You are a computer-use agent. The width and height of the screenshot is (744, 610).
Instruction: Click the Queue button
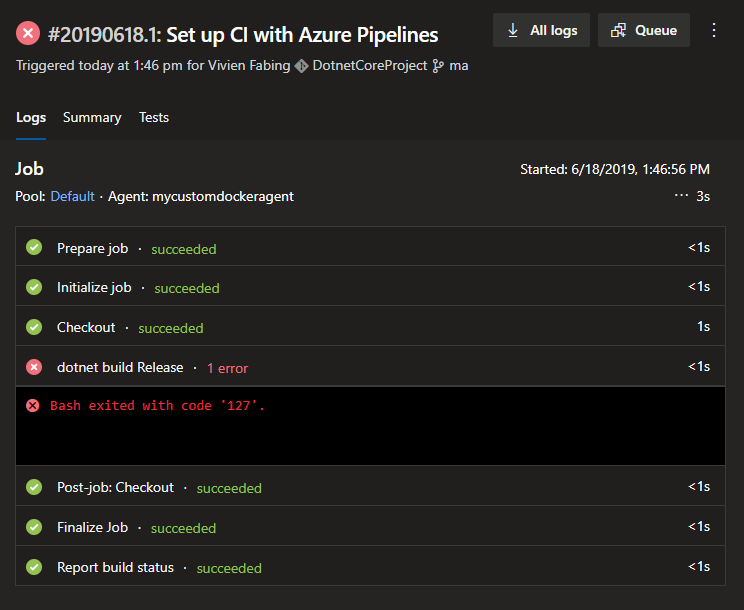(644, 30)
